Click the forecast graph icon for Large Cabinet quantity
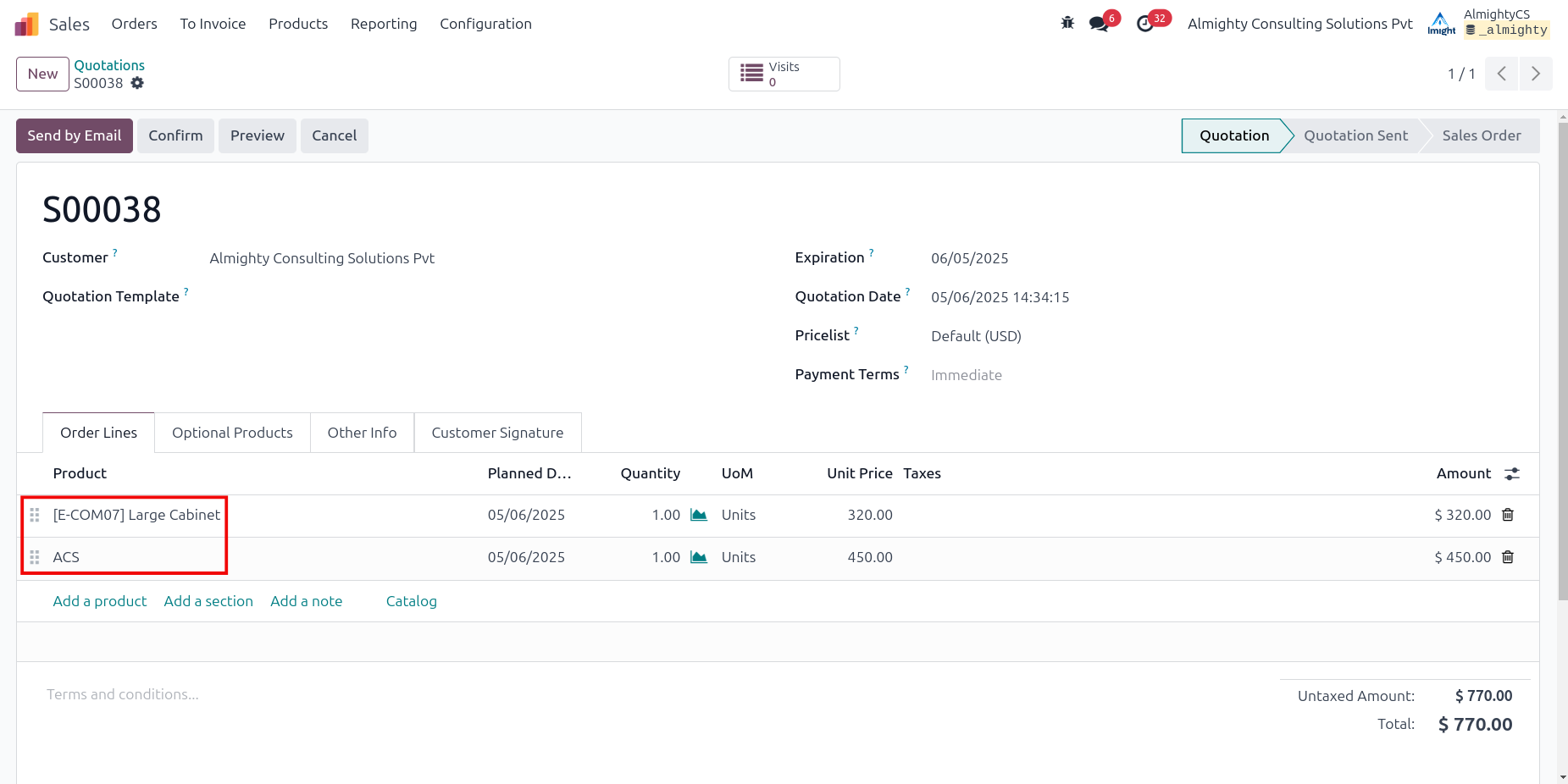This screenshot has height=784, width=1568. click(698, 514)
